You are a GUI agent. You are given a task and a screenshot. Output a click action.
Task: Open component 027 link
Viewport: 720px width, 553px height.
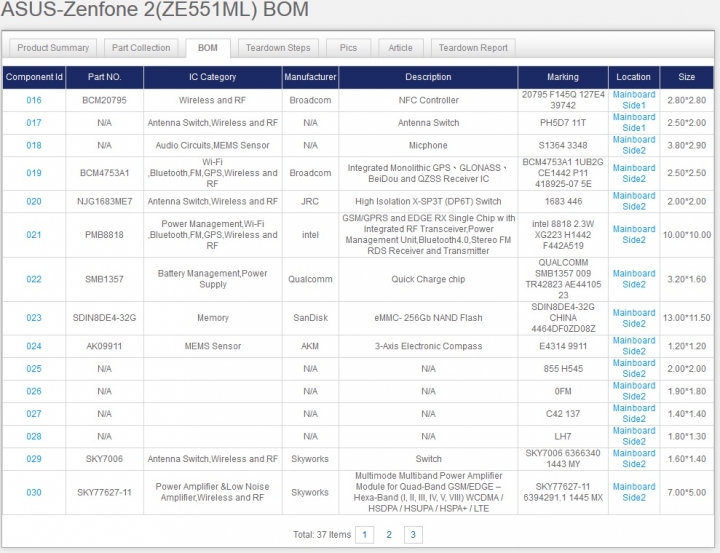tap(34, 413)
